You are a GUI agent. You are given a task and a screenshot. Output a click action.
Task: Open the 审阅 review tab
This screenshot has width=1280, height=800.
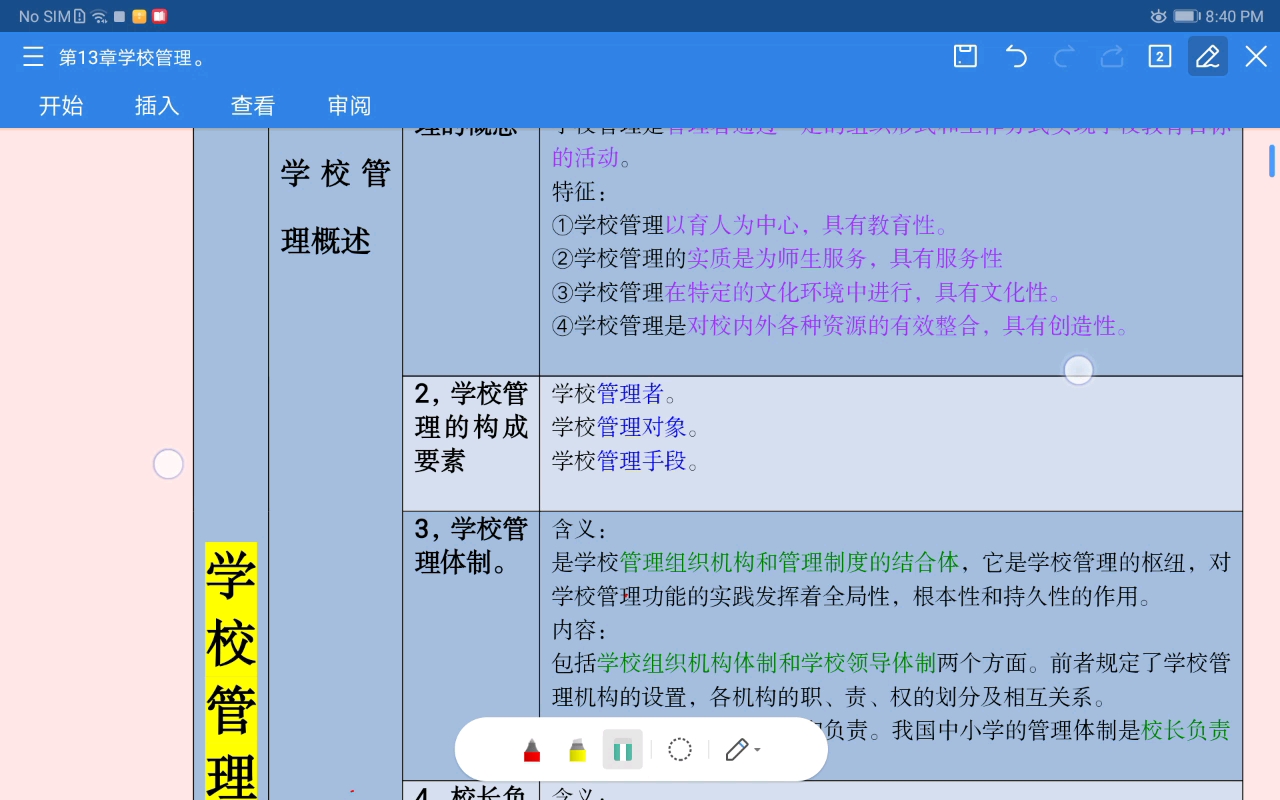pyautogui.click(x=348, y=106)
